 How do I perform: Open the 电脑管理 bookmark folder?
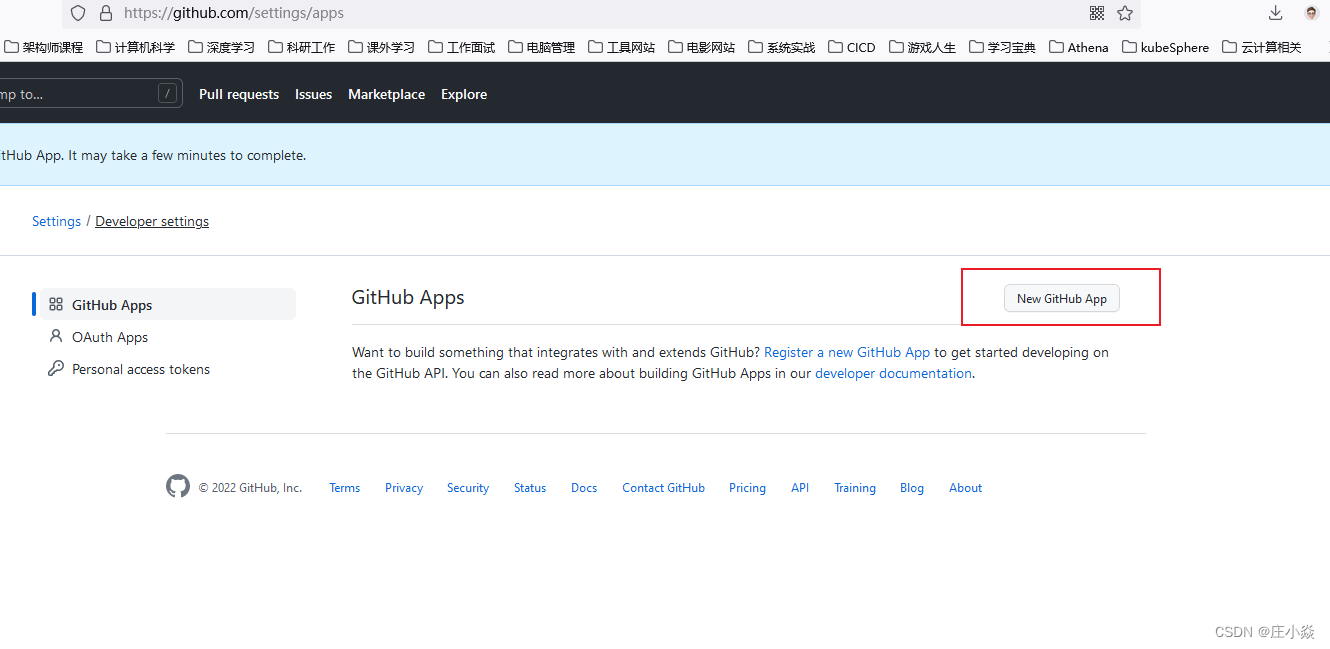(x=541, y=47)
